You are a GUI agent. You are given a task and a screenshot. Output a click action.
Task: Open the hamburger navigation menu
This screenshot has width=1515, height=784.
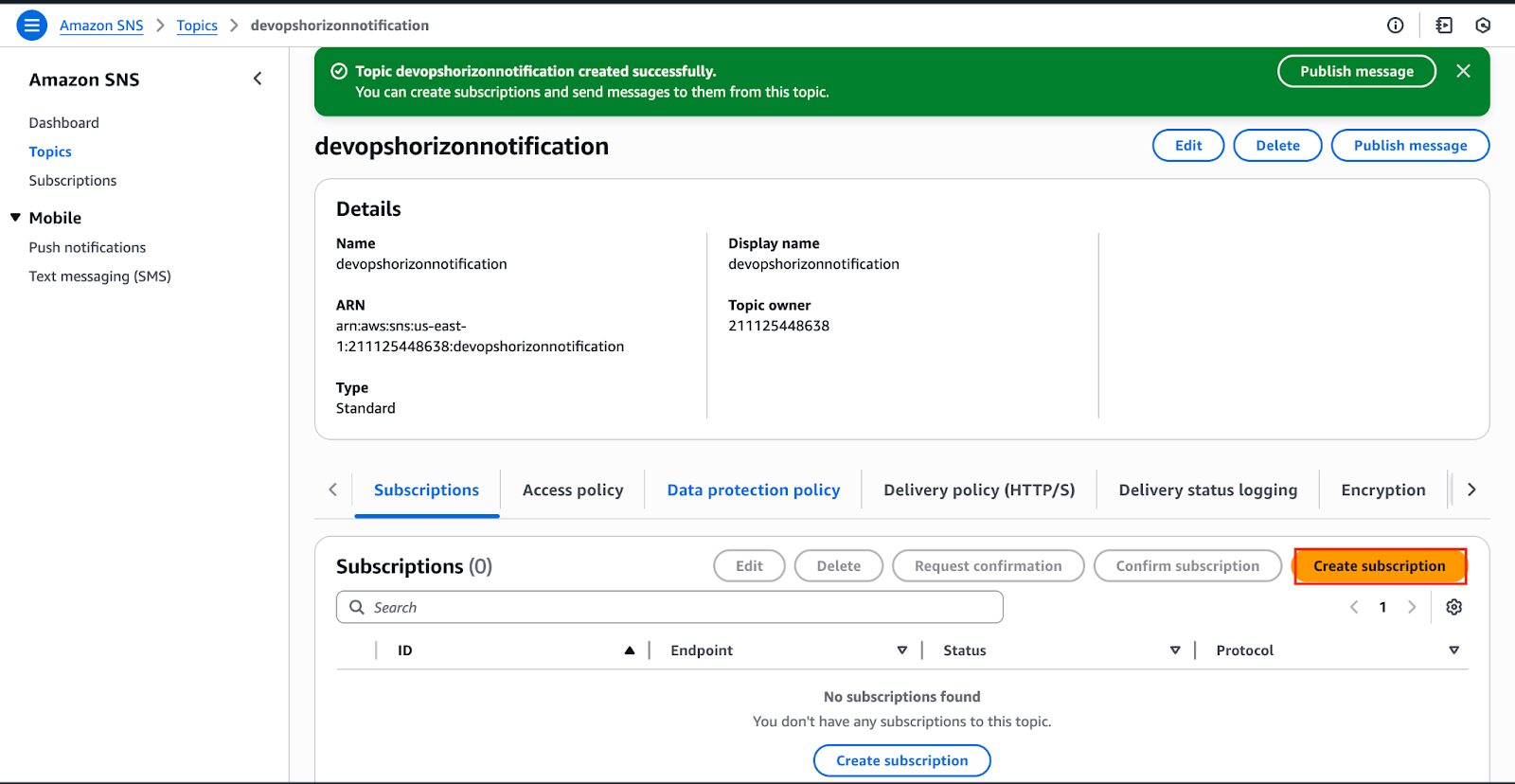(x=32, y=26)
